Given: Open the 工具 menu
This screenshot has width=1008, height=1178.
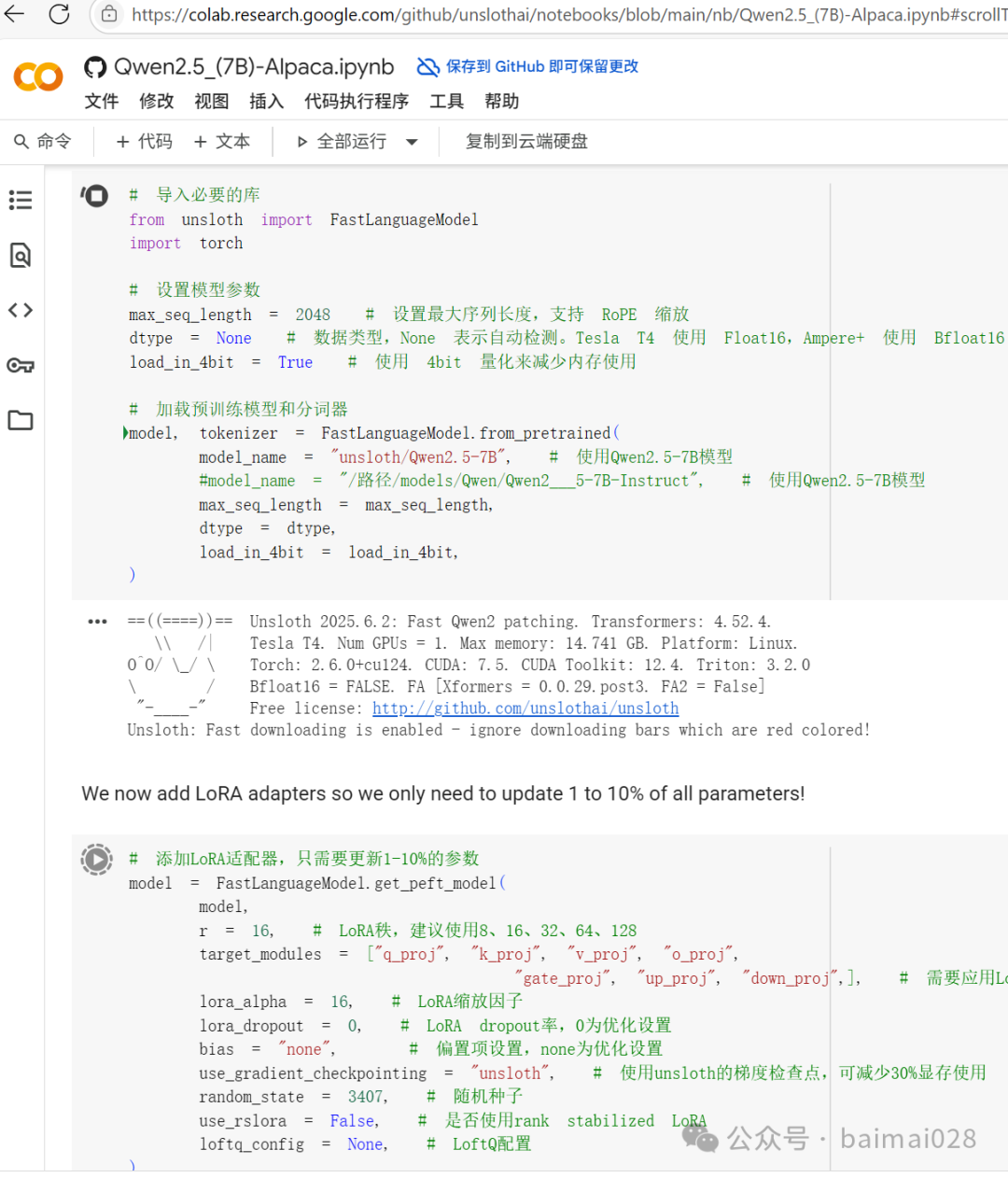Looking at the screenshot, I should click(x=446, y=101).
